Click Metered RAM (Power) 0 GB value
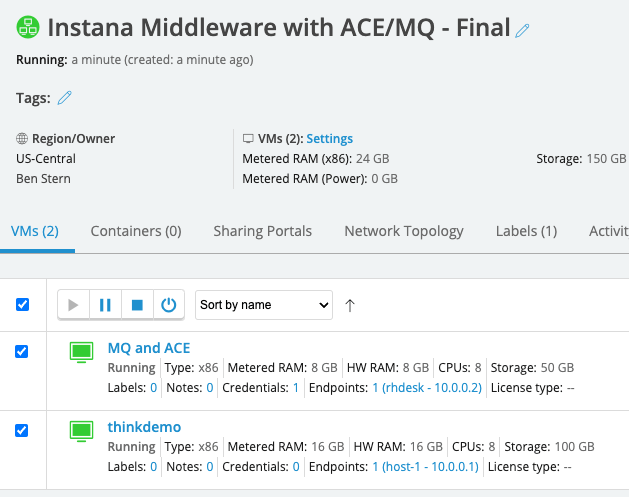The height and width of the screenshot is (497, 629). point(384,179)
